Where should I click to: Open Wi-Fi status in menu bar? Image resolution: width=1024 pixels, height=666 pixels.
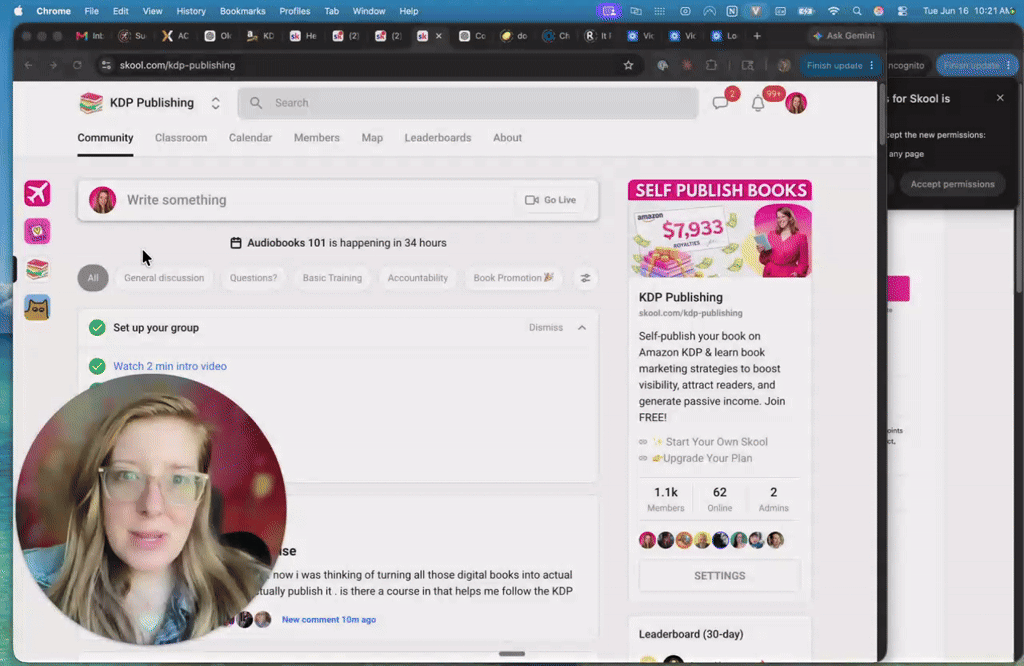point(833,11)
